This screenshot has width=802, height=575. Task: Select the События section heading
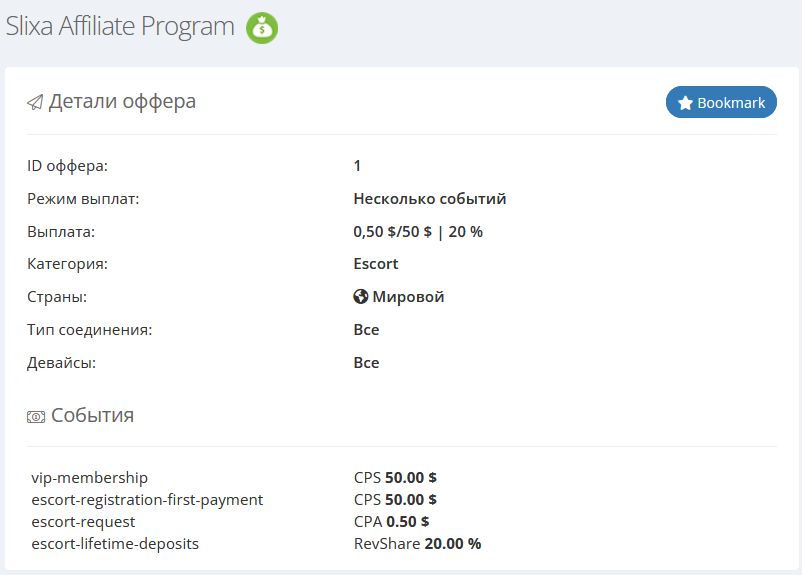click(92, 415)
